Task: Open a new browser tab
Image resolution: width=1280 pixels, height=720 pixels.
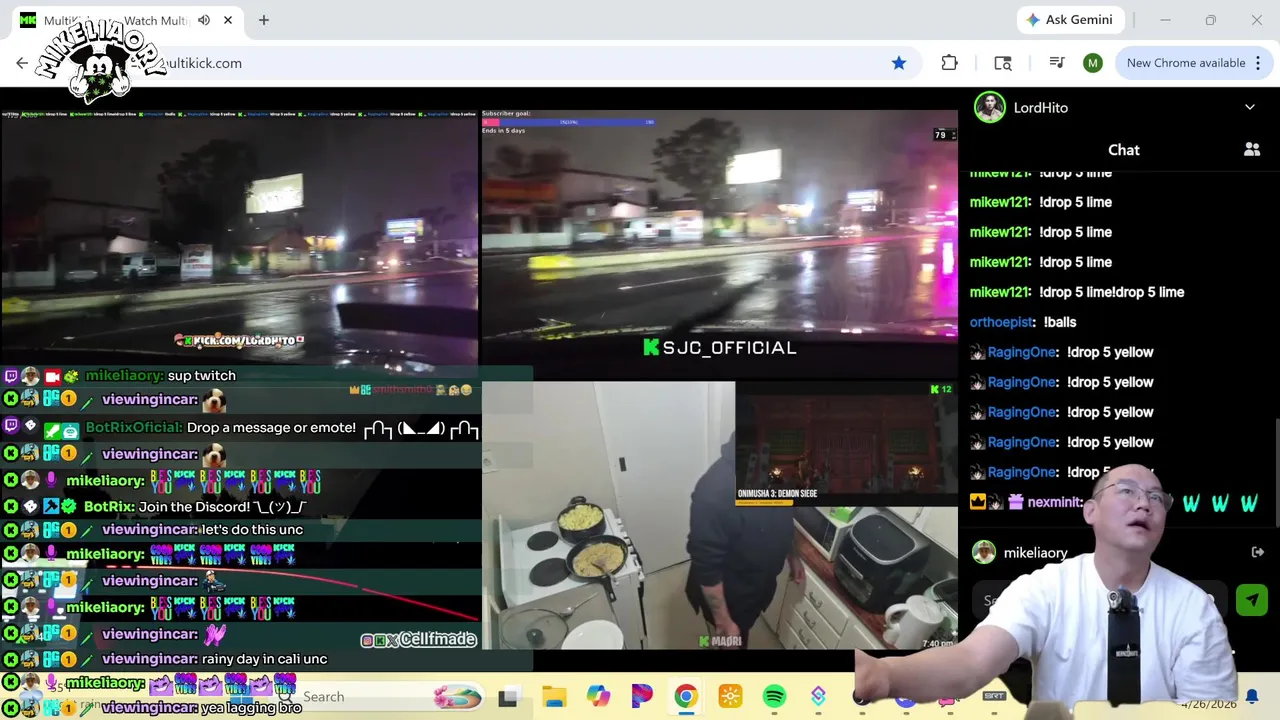Action: [x=264, y=20]
